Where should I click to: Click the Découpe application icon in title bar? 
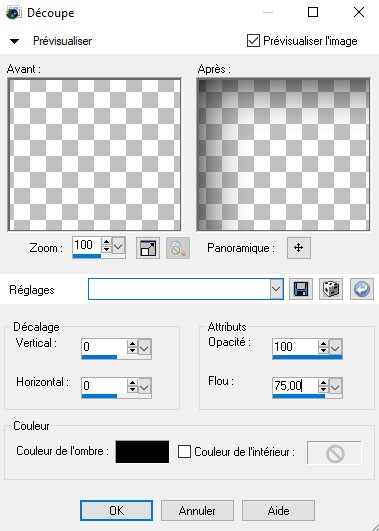[13, 13]
